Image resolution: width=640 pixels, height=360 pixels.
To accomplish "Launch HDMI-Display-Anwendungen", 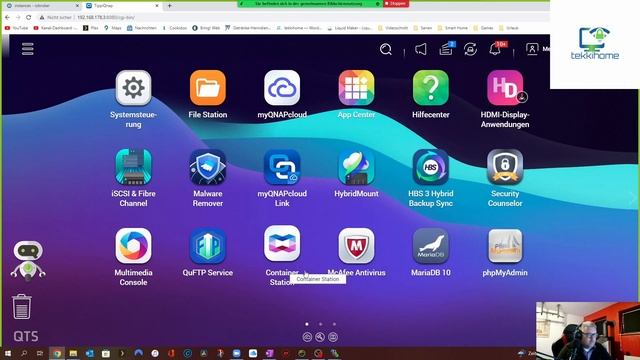I will [505, 88].
